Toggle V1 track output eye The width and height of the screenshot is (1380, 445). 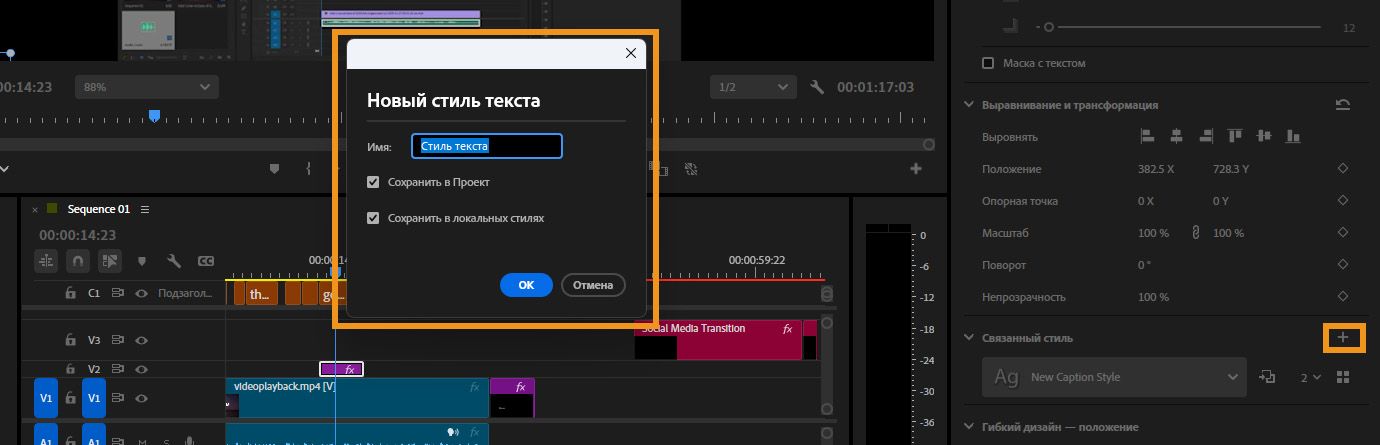pyautogui.click(x=142, y=398)
